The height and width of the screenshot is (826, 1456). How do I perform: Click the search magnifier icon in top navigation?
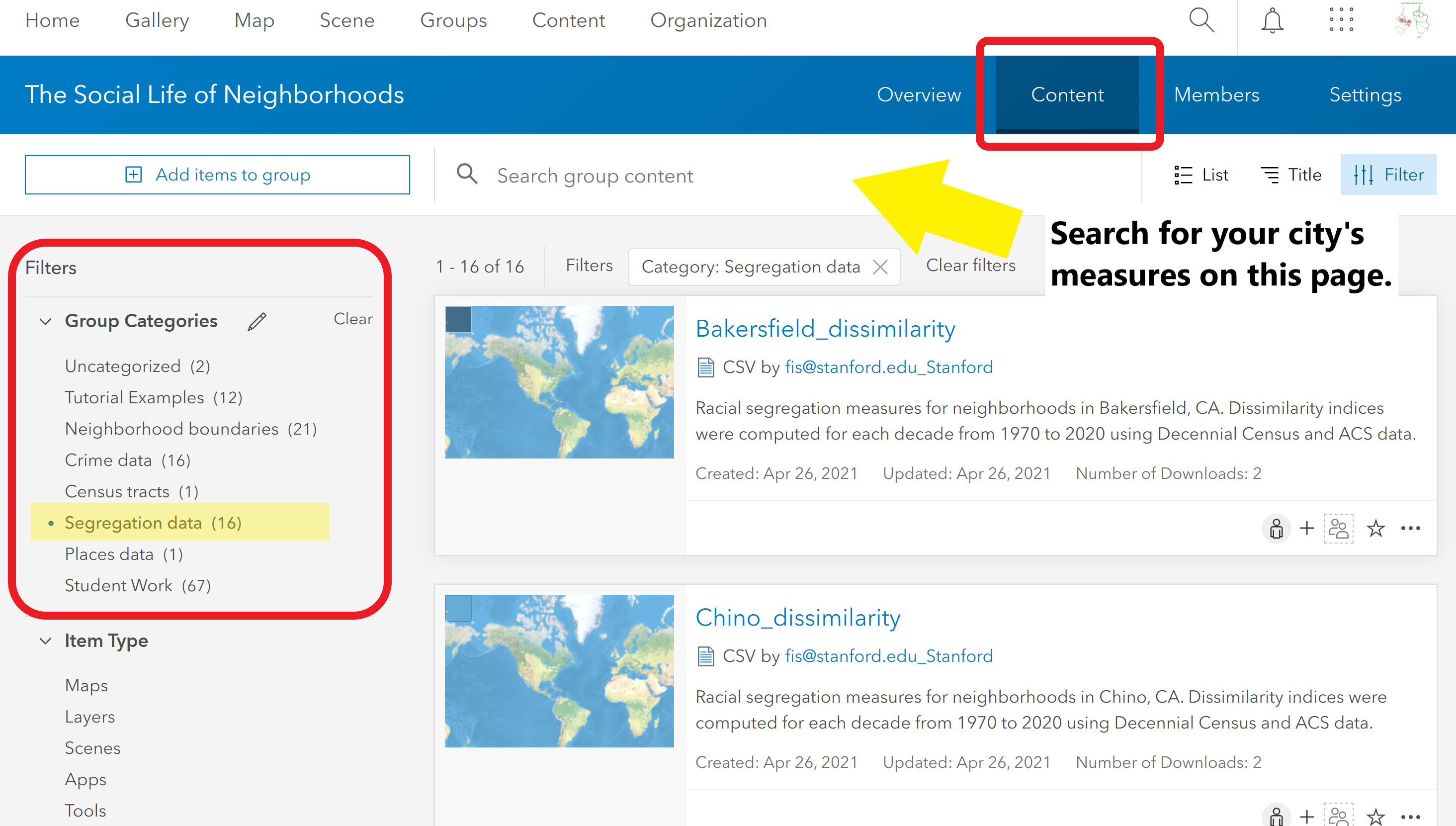[x=1201, y=20]
